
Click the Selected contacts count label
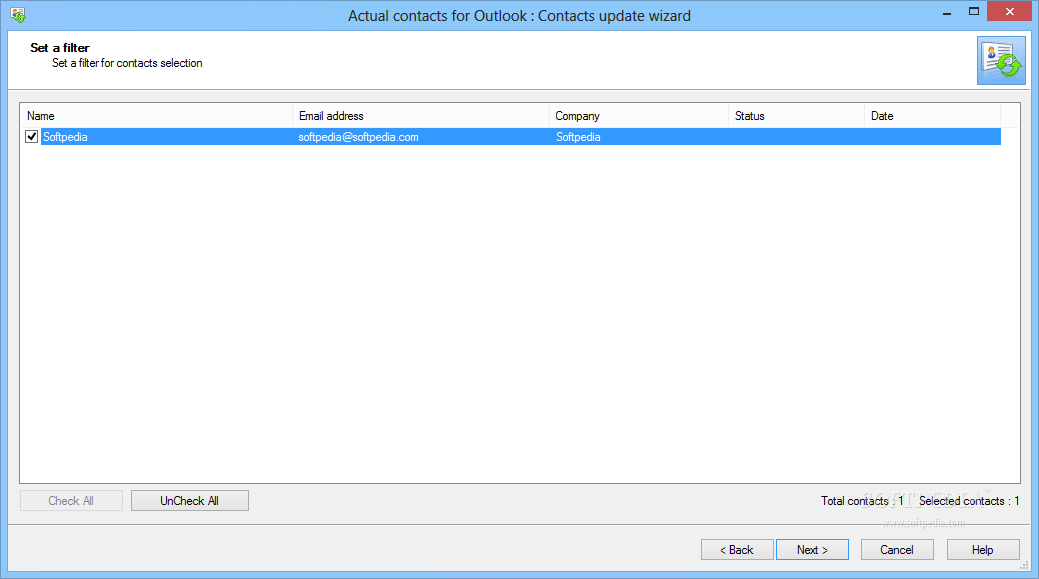969,501
